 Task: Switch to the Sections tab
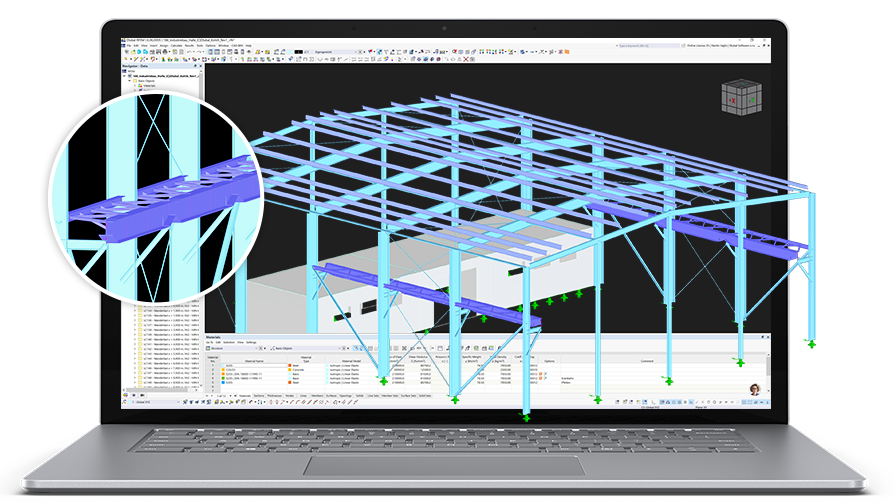[x=259, y=395]
